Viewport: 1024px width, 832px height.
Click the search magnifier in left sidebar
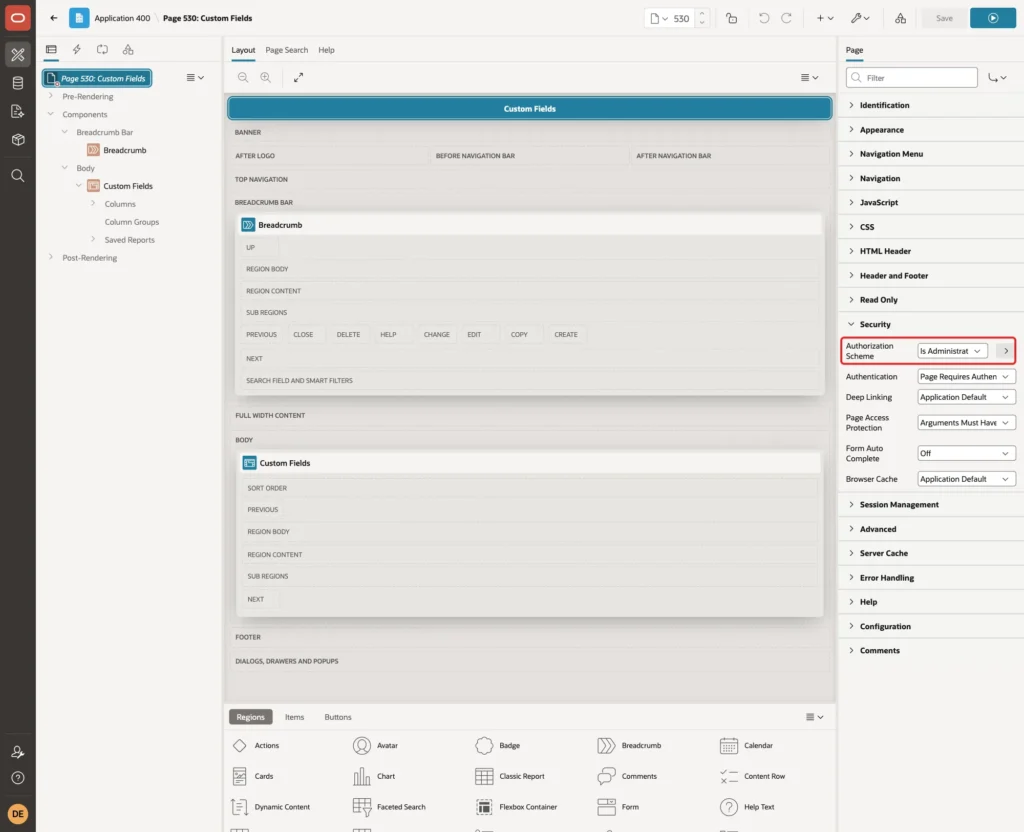coord(18,176)
